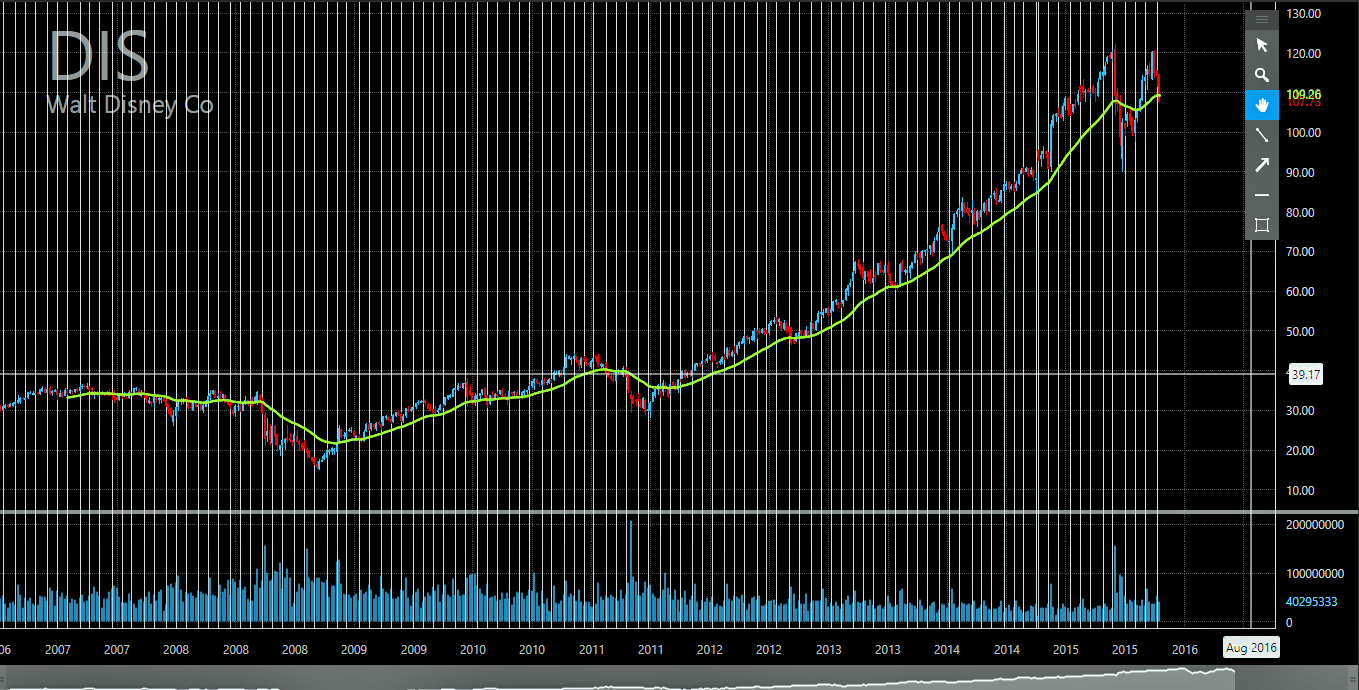Click the 120.00 price axis label
The height and width of the screenshot is (690, 1359).
pyautogui.click(x=1304, y=54)
